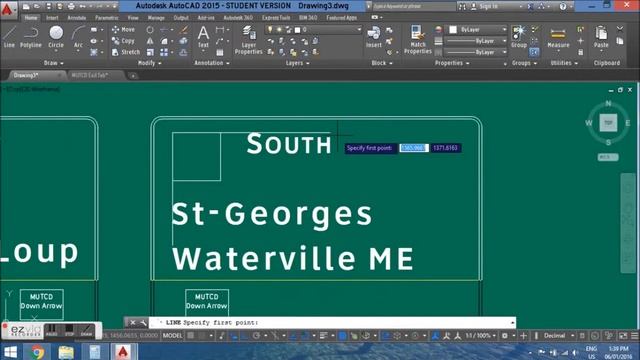
Task: Select the Circle tool
Action: point(56,37)
